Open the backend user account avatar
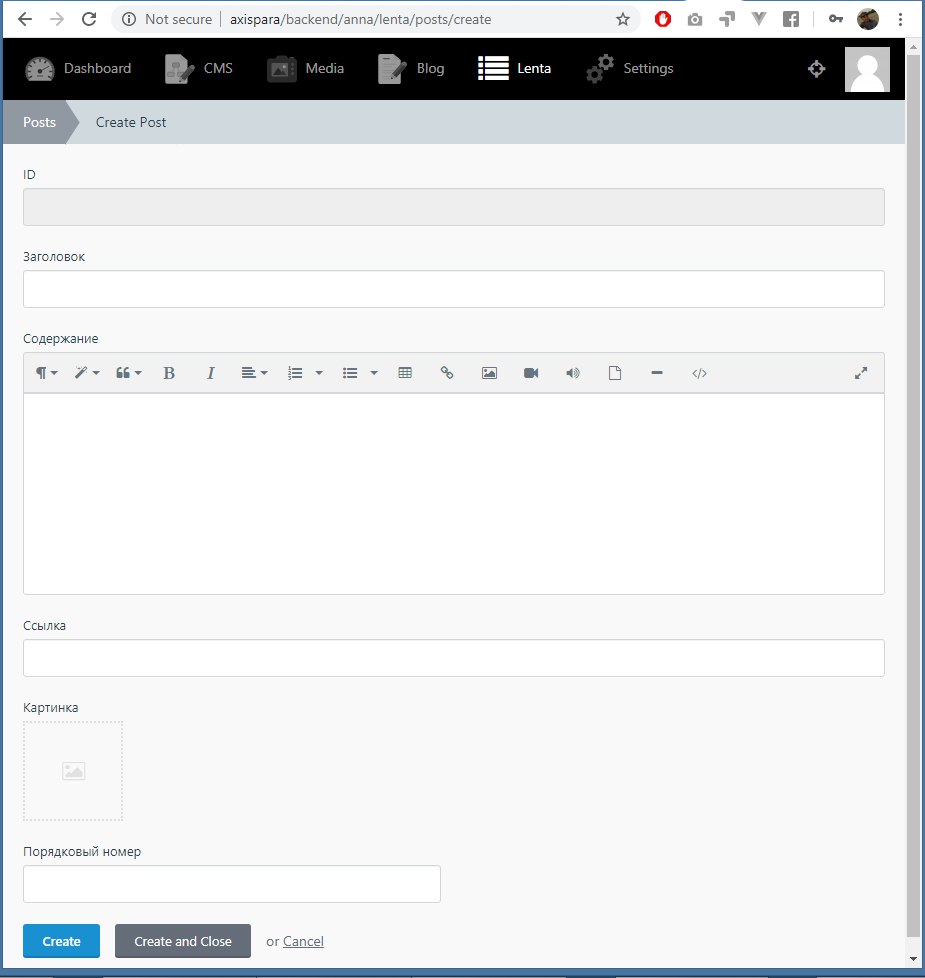925x978 pixels. point(867,69)
